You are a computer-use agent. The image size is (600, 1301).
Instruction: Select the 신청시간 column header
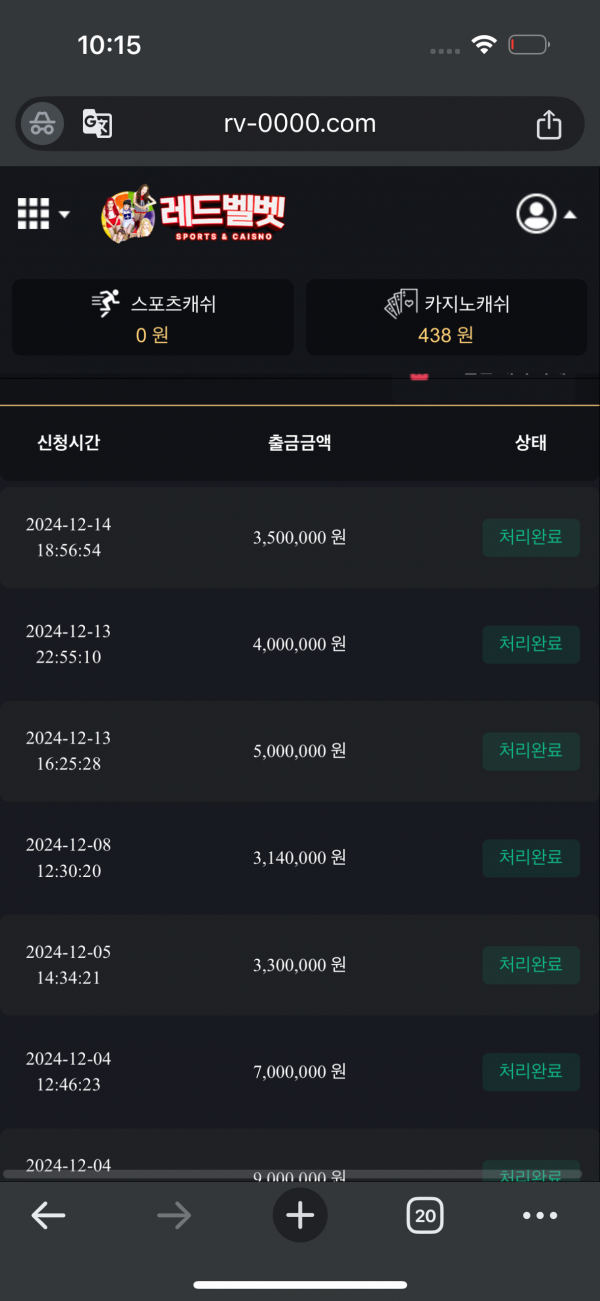click(68, 443)
